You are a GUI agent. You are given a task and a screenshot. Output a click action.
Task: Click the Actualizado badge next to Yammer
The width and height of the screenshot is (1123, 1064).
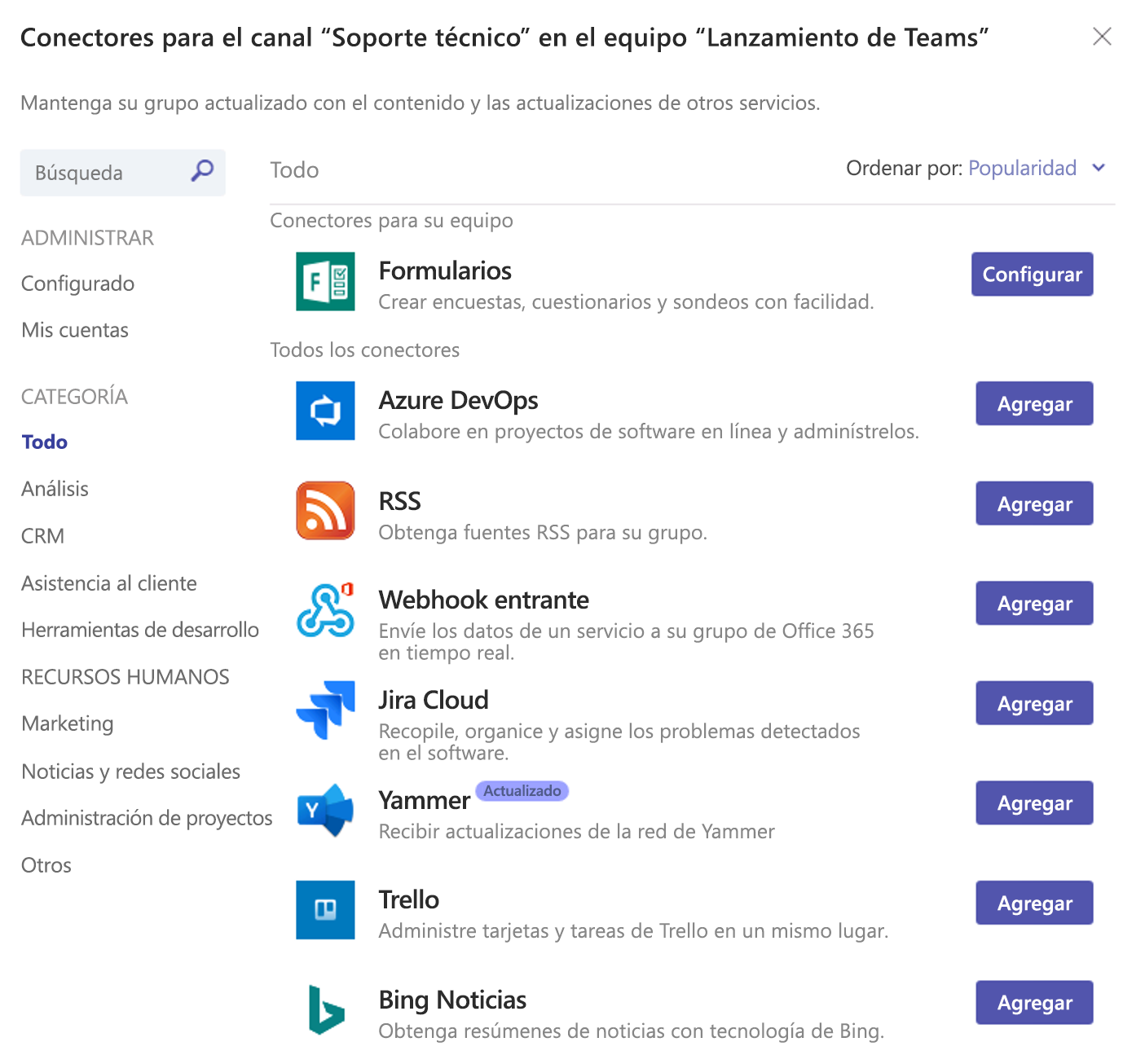pos(522,791)
